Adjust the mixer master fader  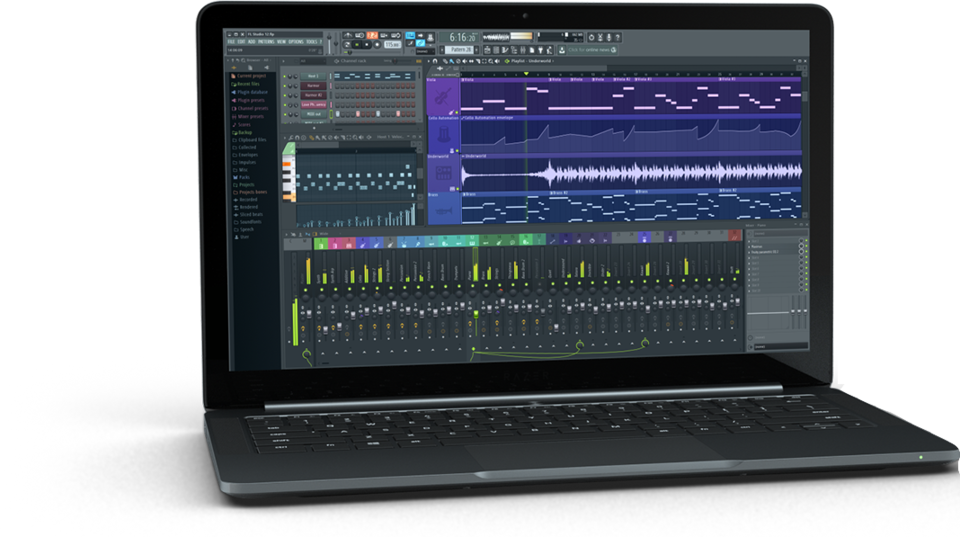tap(309, 314)
